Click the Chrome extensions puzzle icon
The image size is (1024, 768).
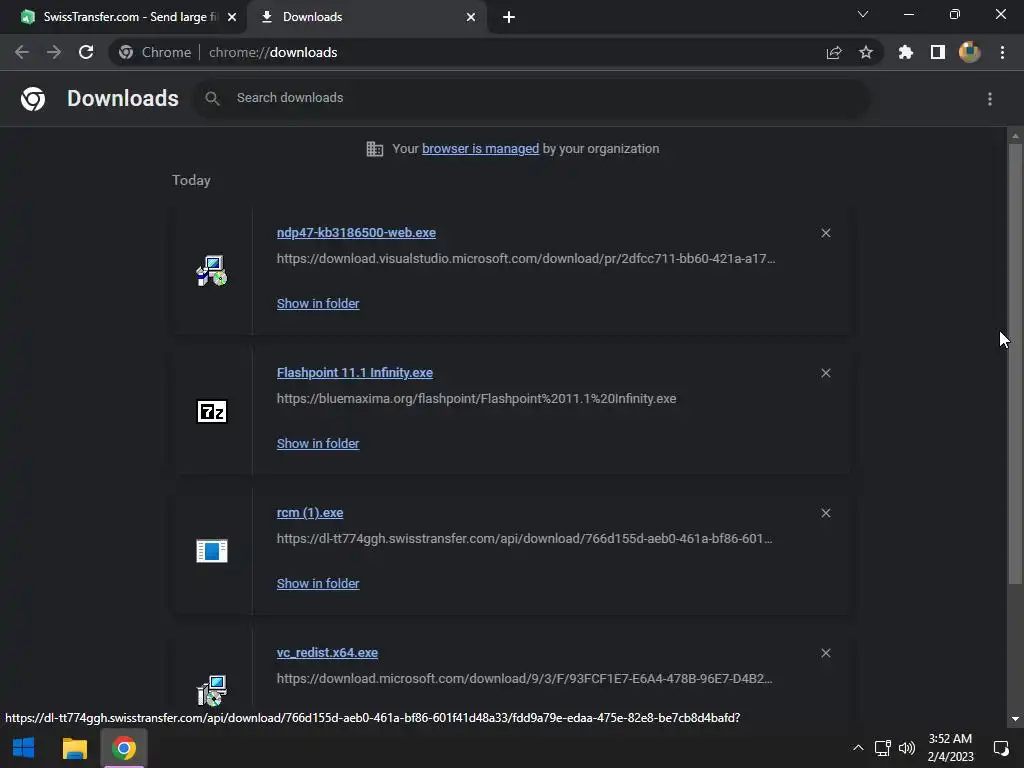click(905, 52)
